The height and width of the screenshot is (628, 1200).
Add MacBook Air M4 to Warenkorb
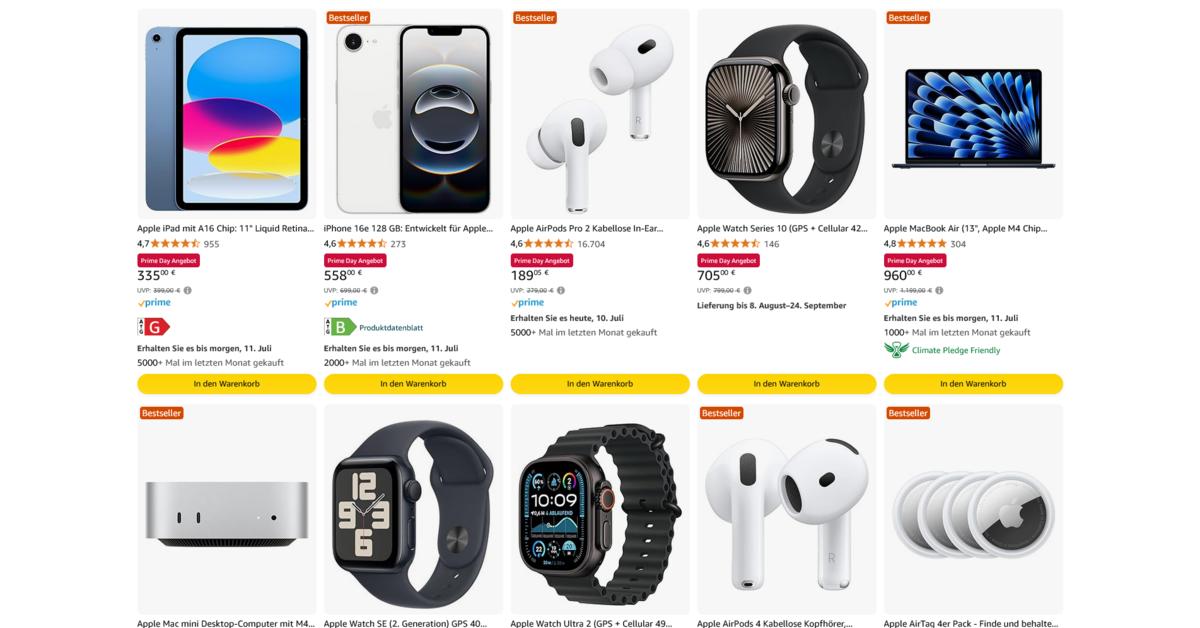click(973, 384)
